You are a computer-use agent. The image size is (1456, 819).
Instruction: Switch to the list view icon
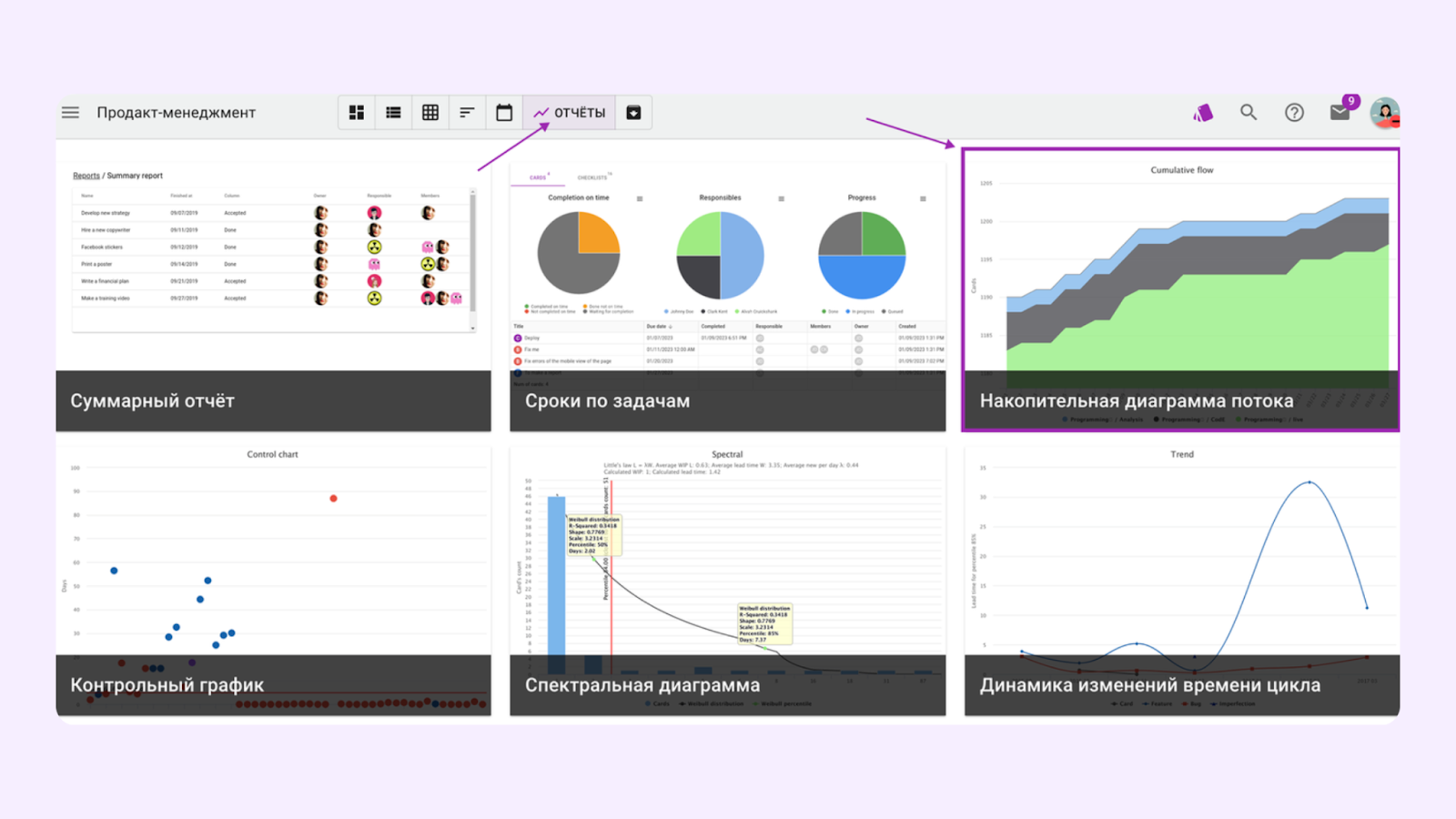(393, 113)
